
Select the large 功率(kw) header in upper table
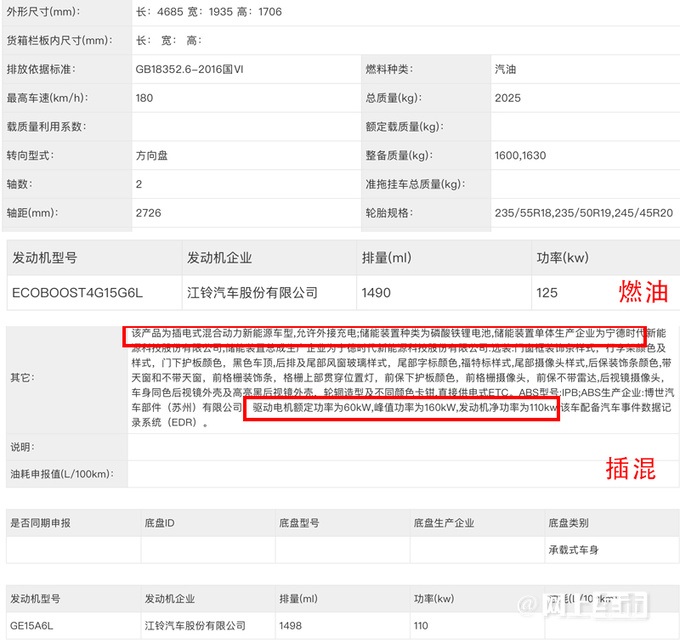562,258
